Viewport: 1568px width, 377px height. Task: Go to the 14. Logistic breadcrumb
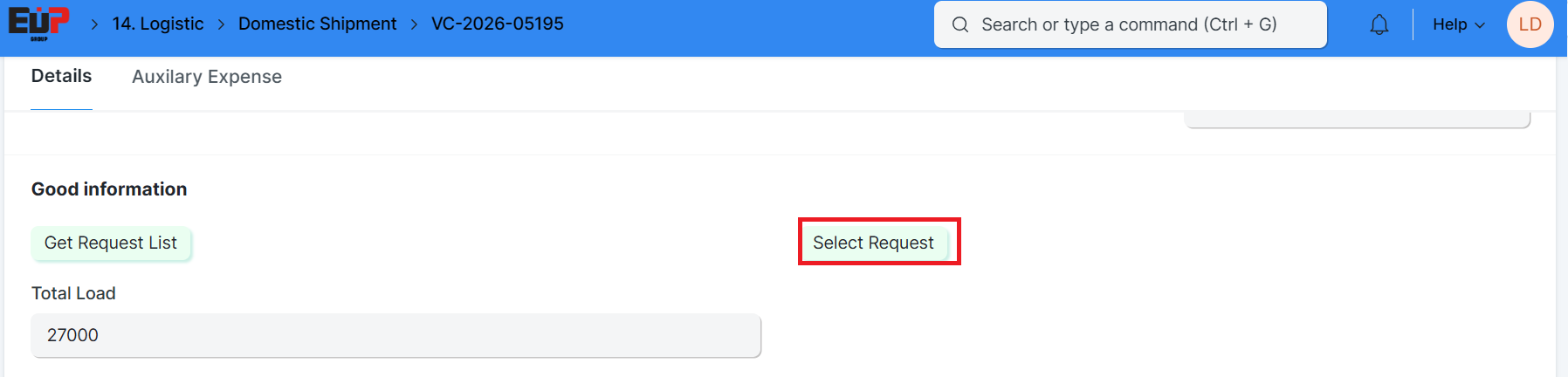coord(158,24)
